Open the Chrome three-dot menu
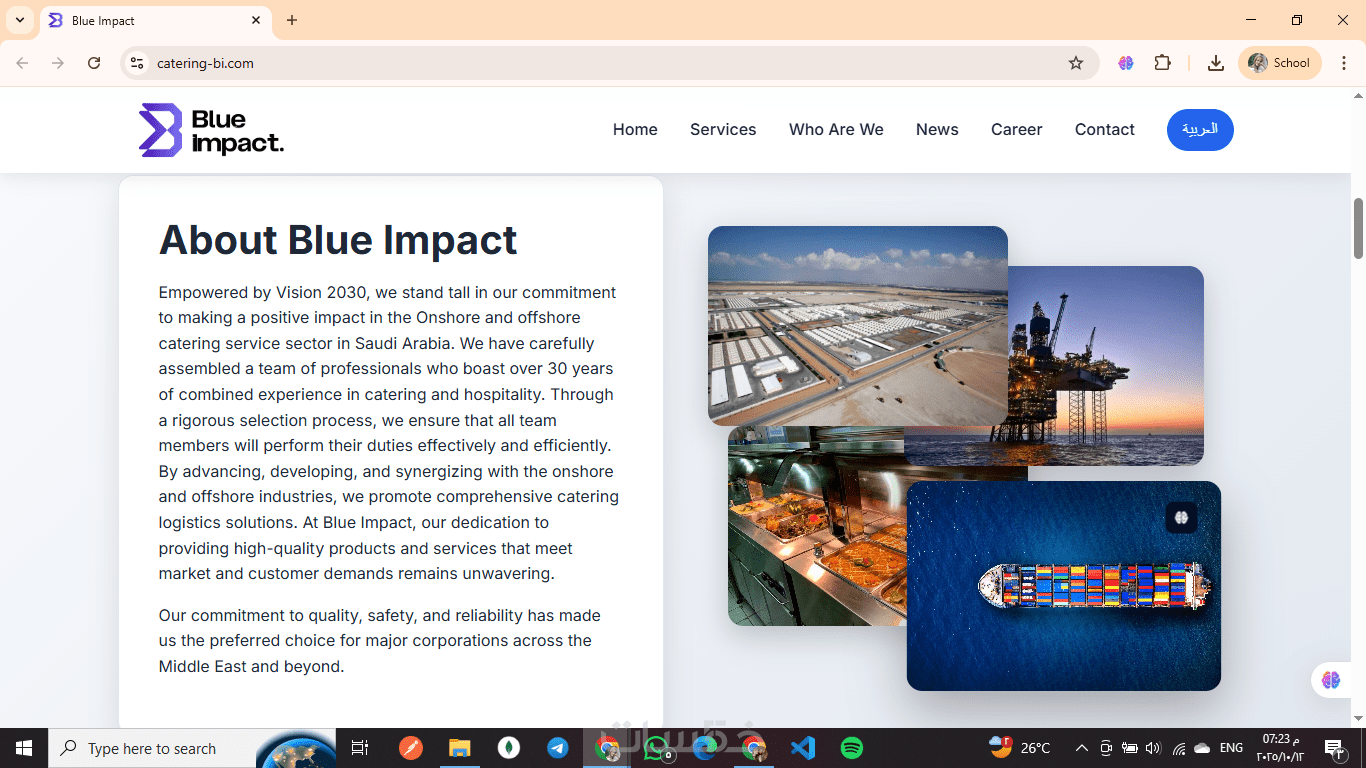1366x768 pixels. (1345, 63)
